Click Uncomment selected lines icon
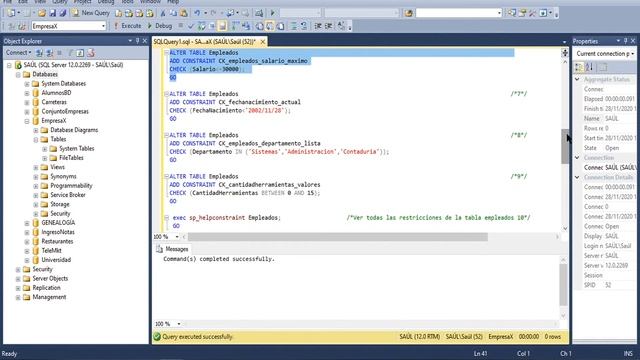The image size is (640, 360). click(304, 26)
